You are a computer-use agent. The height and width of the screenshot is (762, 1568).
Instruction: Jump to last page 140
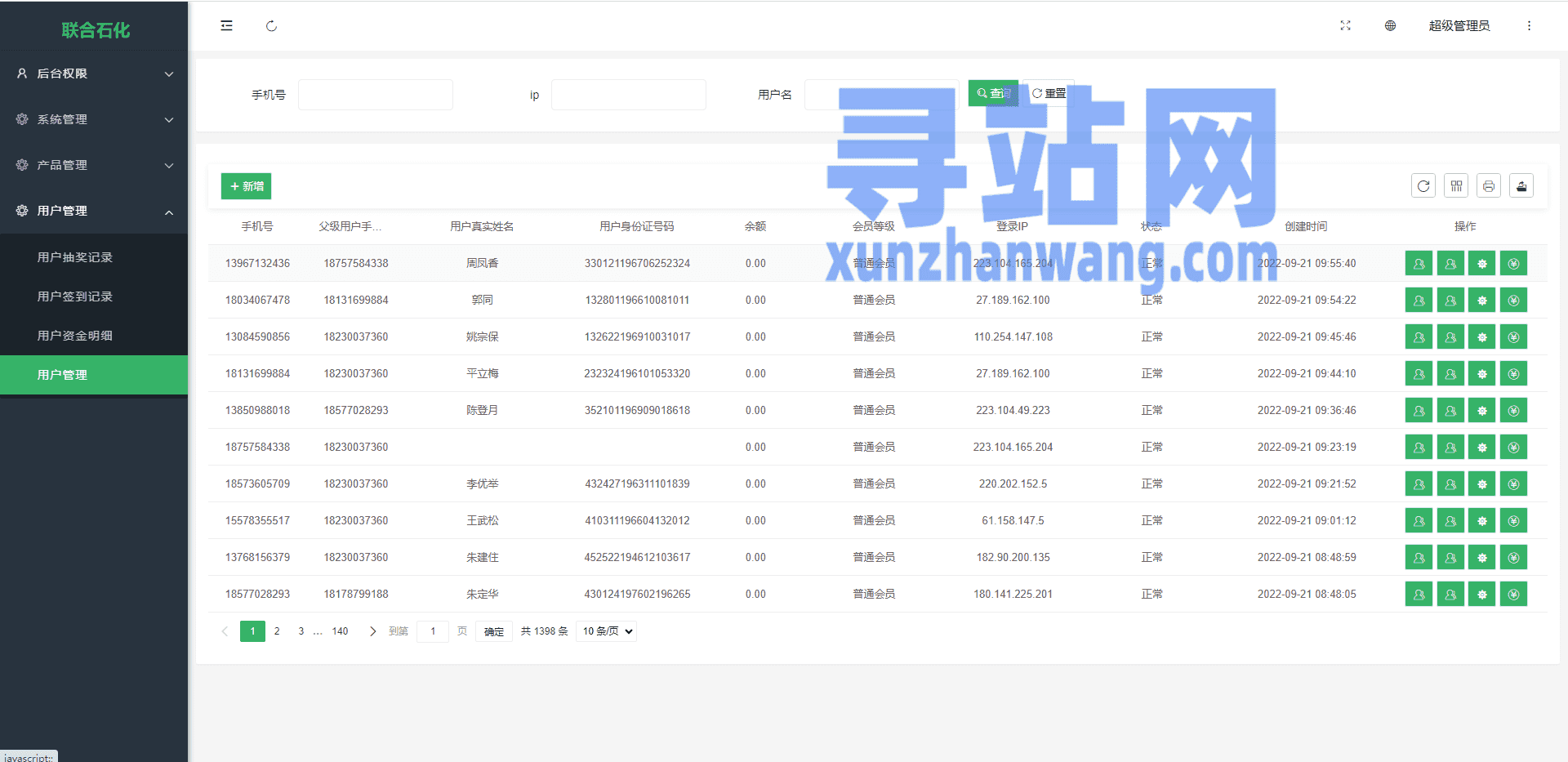pos(341,631)
